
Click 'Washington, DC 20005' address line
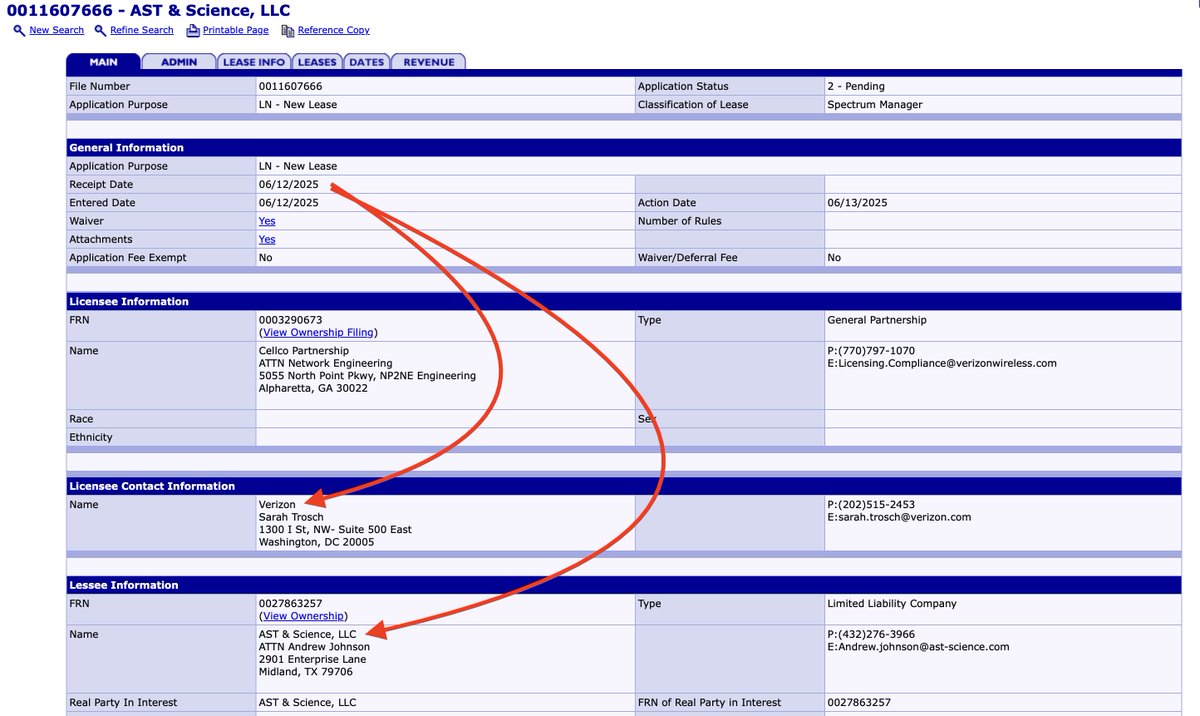point(316,542)
